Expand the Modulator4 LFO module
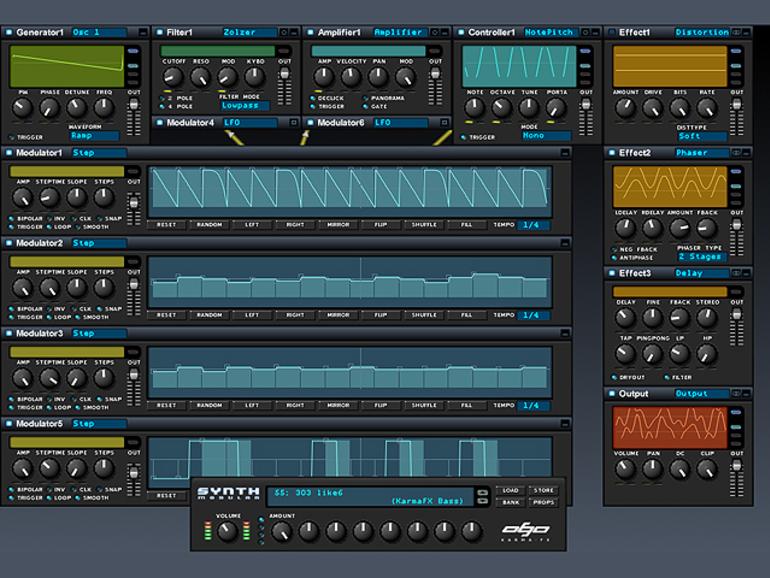The image size is (770, 578). (293, 123)
